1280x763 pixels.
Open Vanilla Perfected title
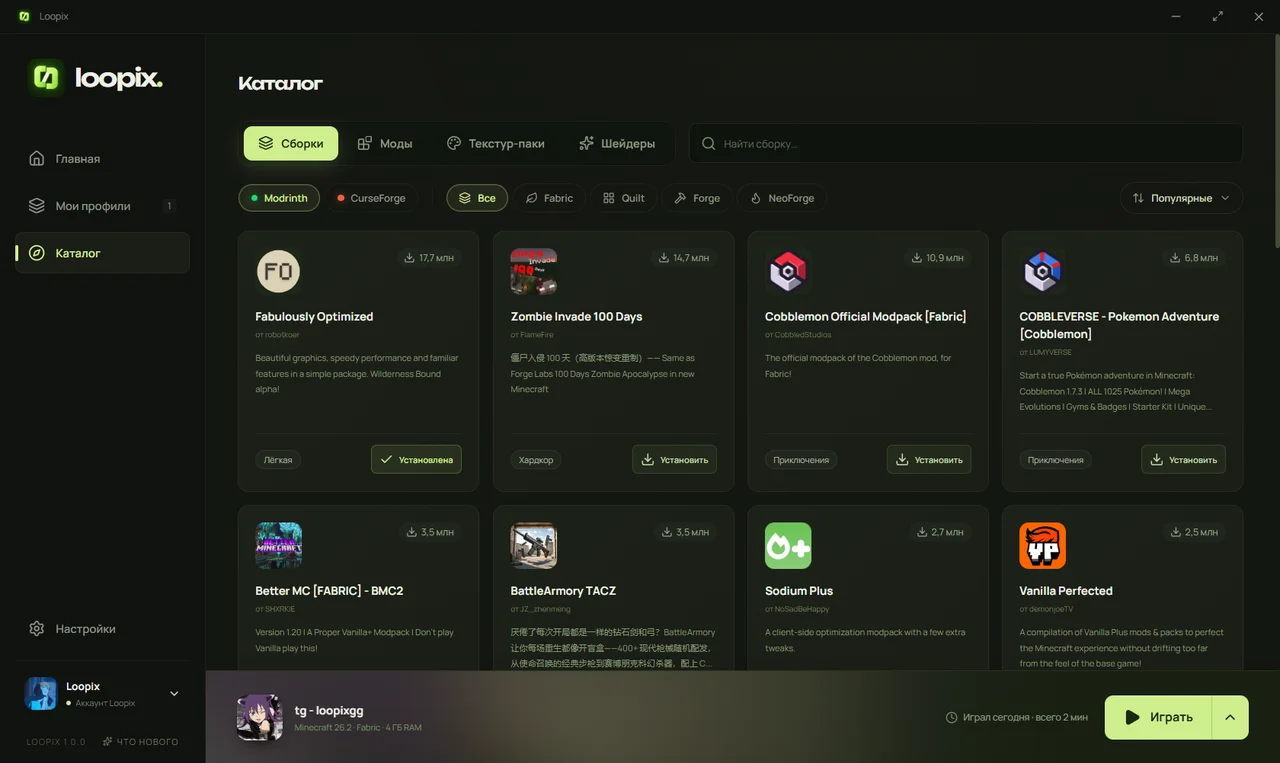[x=1066, y=591]
